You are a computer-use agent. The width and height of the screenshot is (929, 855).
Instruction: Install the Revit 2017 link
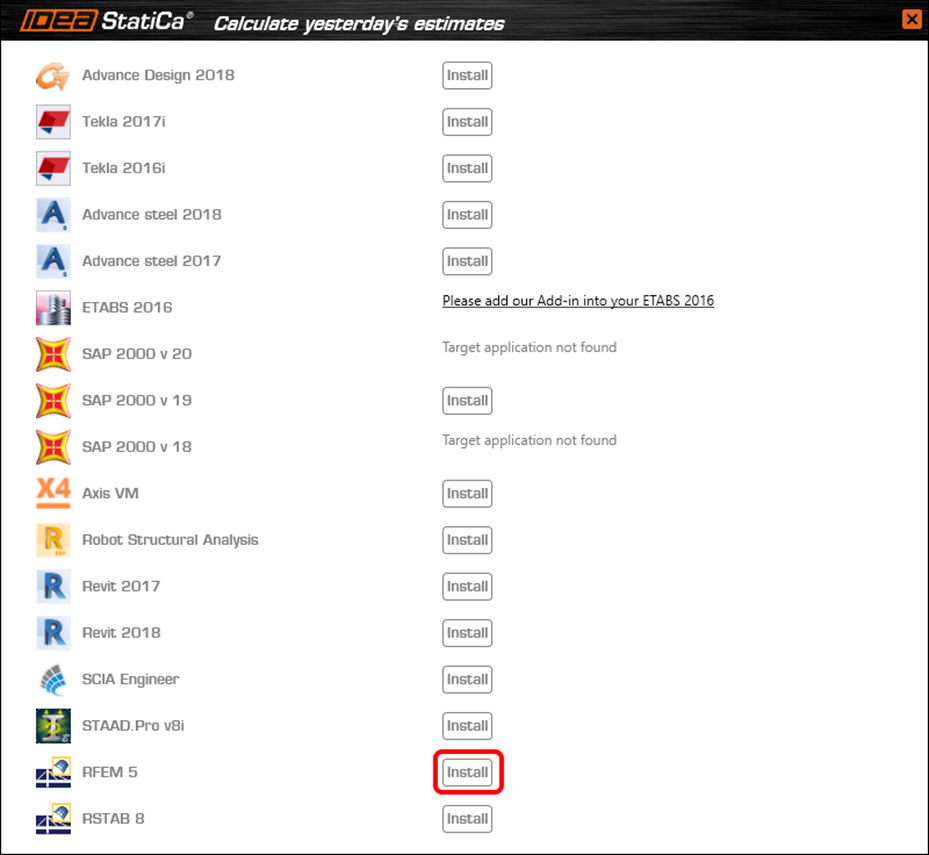pyautogui.click(x=467, y=587)
